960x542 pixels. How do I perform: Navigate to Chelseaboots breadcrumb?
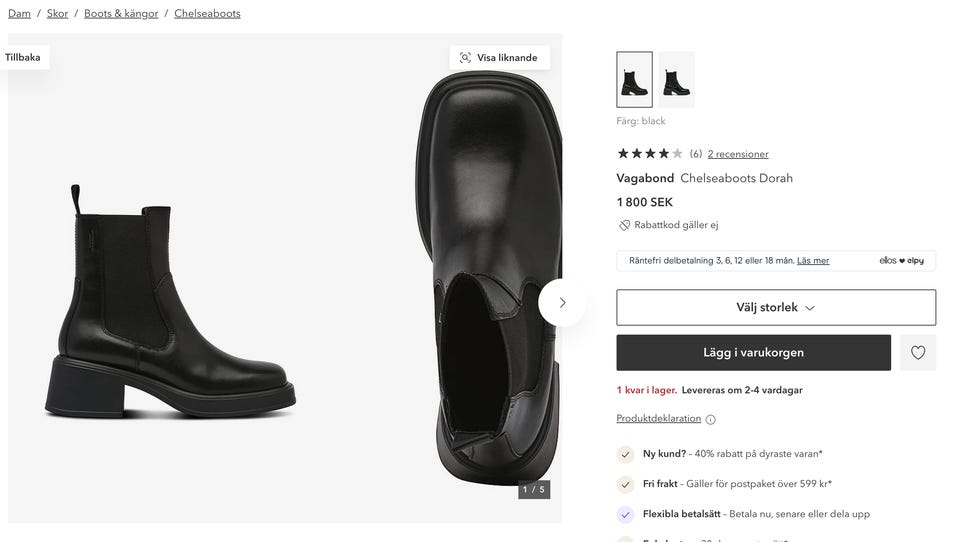(x=207, y=13)
